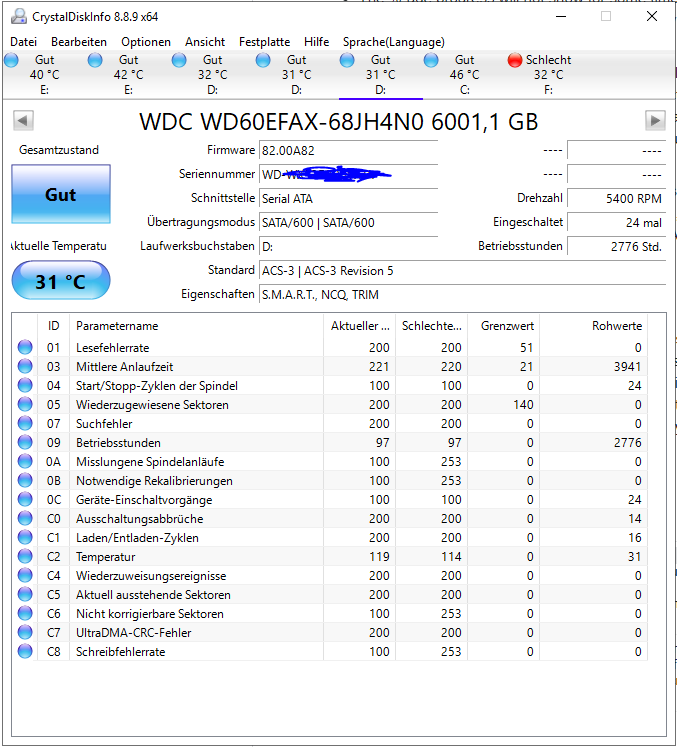Open the Bearbeiten menu

79,42
